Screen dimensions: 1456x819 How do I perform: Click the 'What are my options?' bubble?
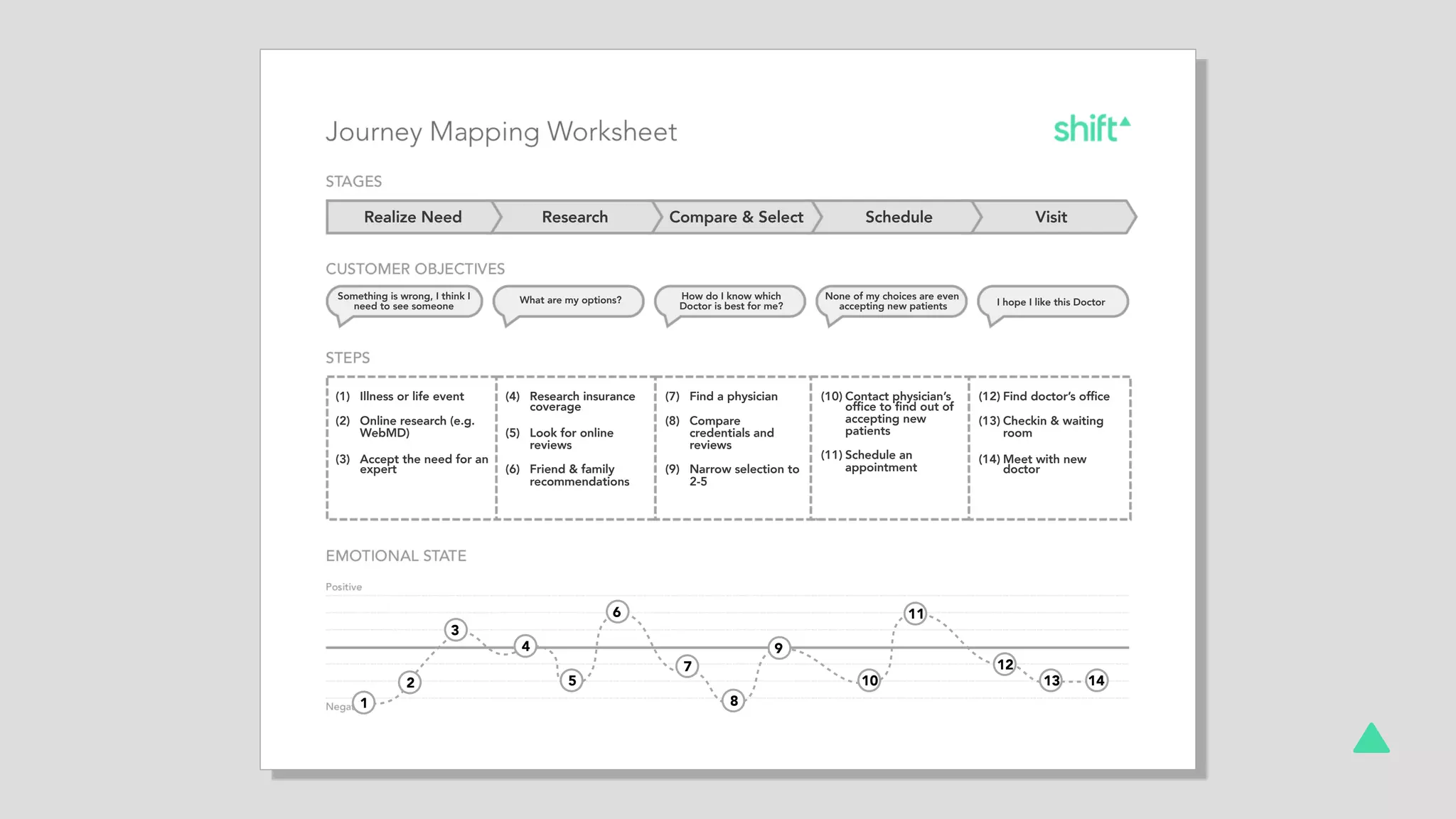[569, 301]
